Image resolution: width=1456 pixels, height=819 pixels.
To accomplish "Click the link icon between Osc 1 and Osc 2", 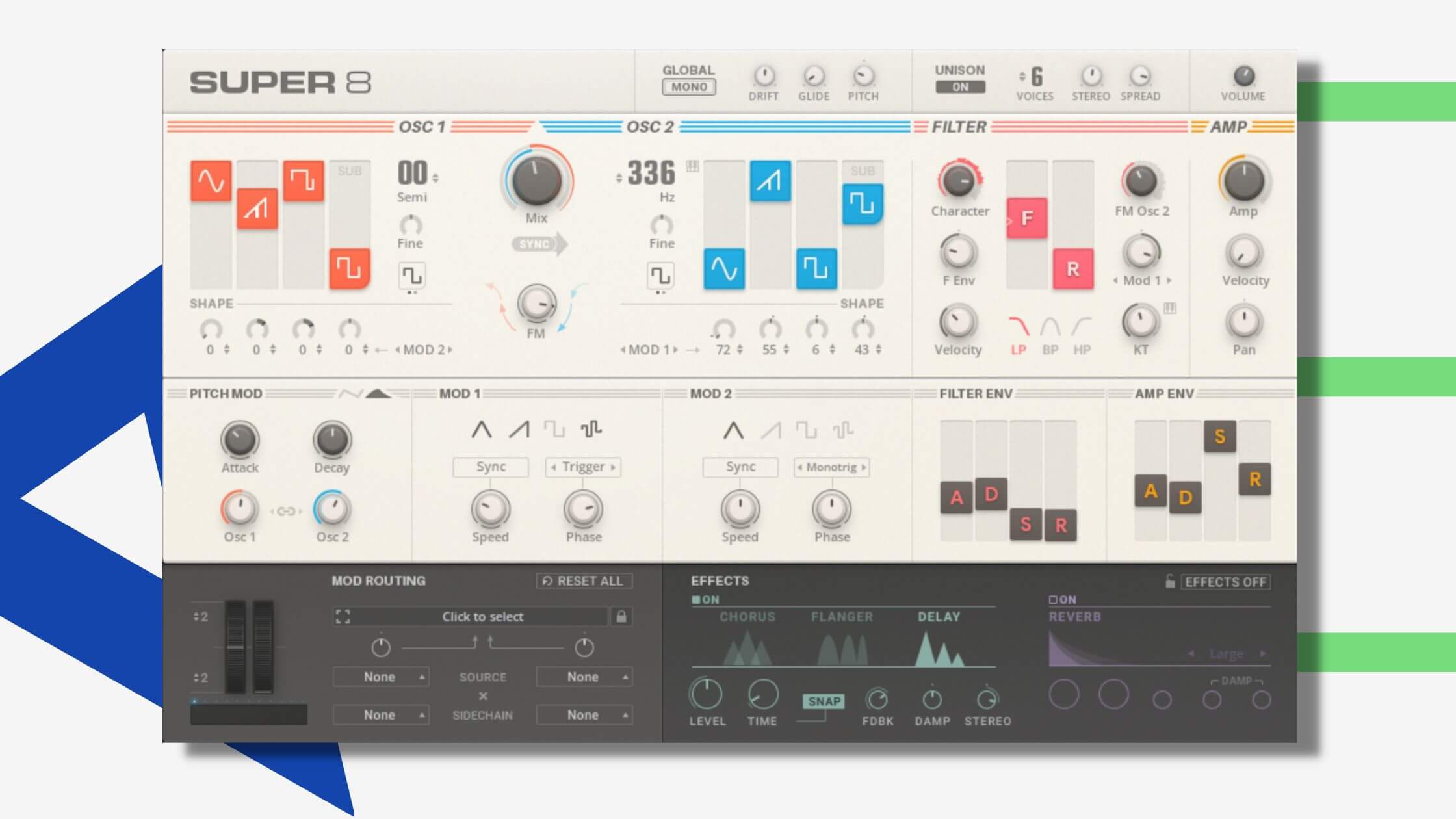I will coord(286,512).
